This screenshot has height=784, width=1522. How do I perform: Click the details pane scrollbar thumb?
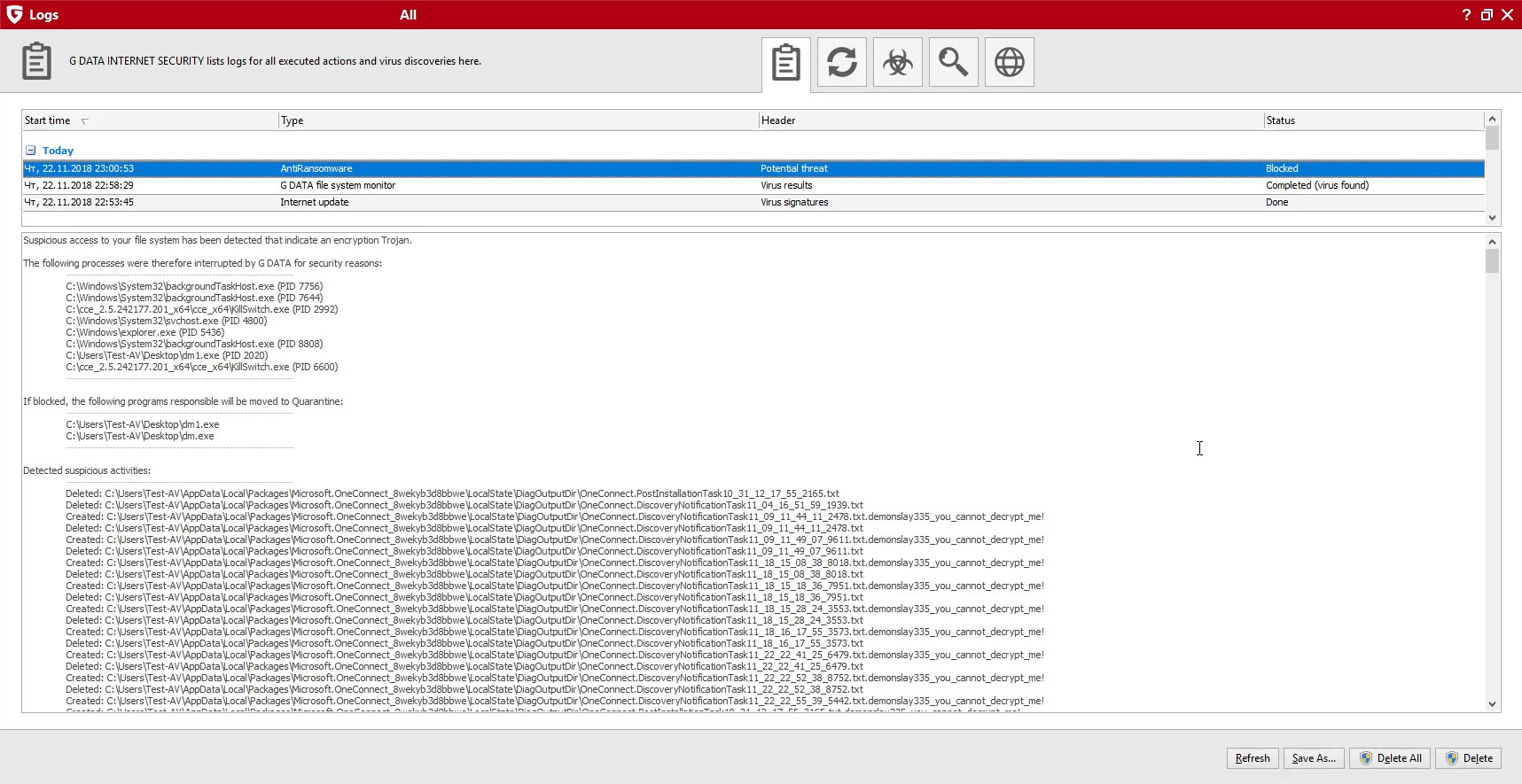1492,261
